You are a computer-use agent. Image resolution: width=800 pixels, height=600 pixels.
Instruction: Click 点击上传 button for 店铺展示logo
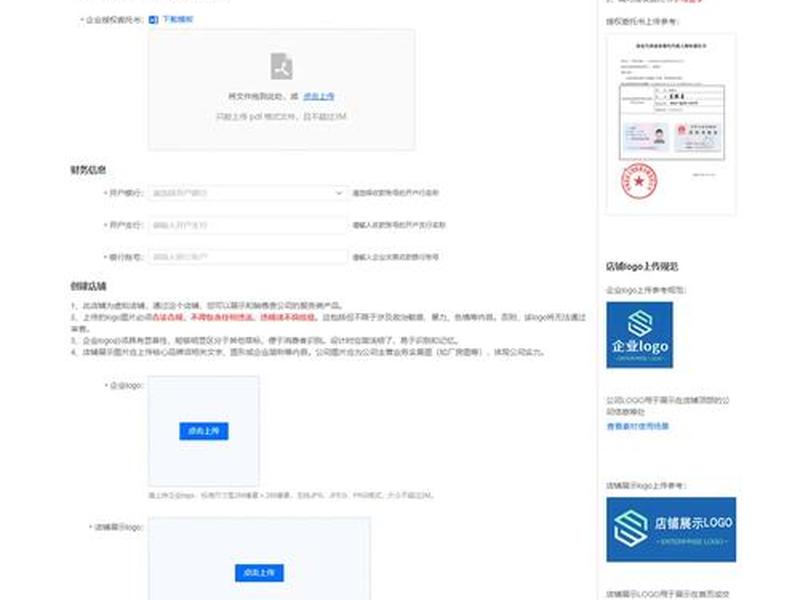[259, 573]
